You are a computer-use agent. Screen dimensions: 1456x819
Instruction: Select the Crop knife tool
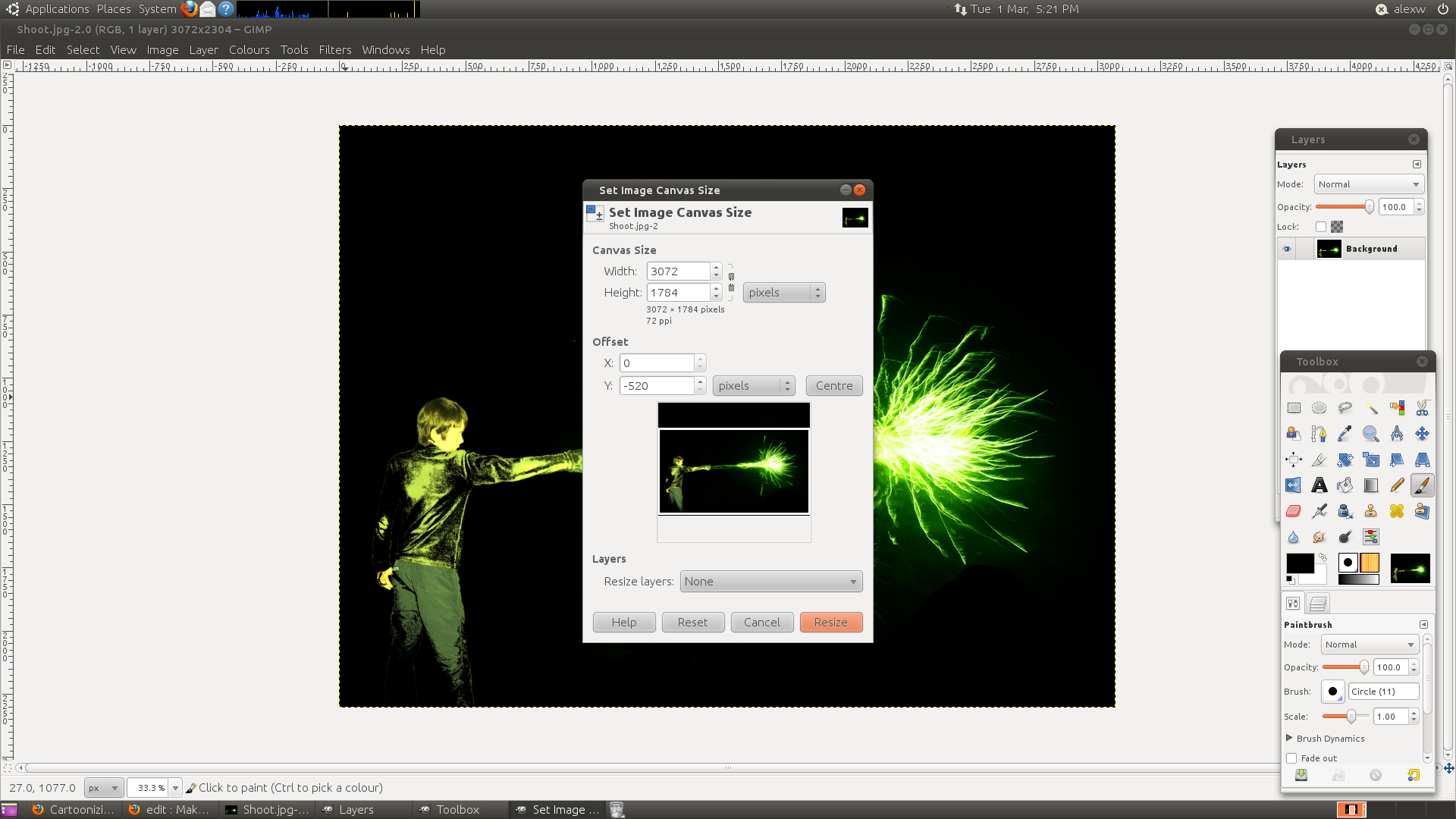point(1319,460)
